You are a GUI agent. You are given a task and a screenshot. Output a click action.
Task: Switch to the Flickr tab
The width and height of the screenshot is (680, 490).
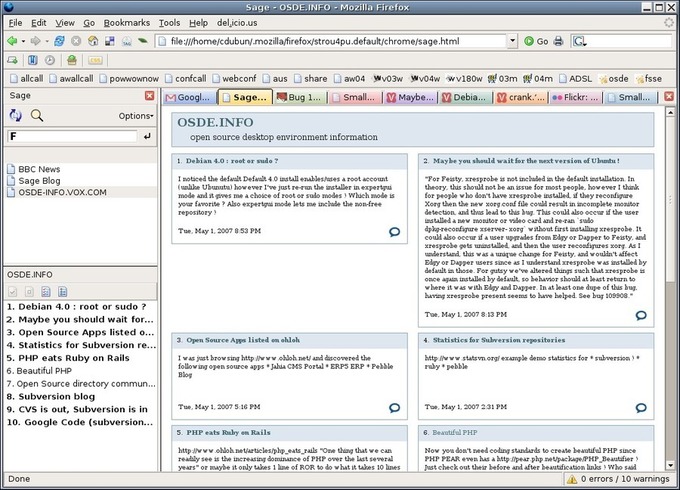coord(575,97)
